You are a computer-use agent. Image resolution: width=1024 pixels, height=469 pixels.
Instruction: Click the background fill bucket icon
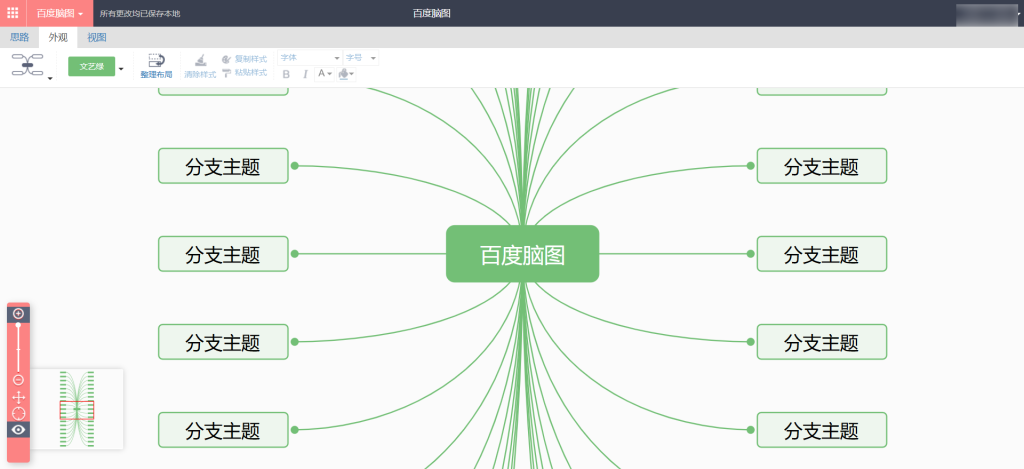(x=343, y=74)
